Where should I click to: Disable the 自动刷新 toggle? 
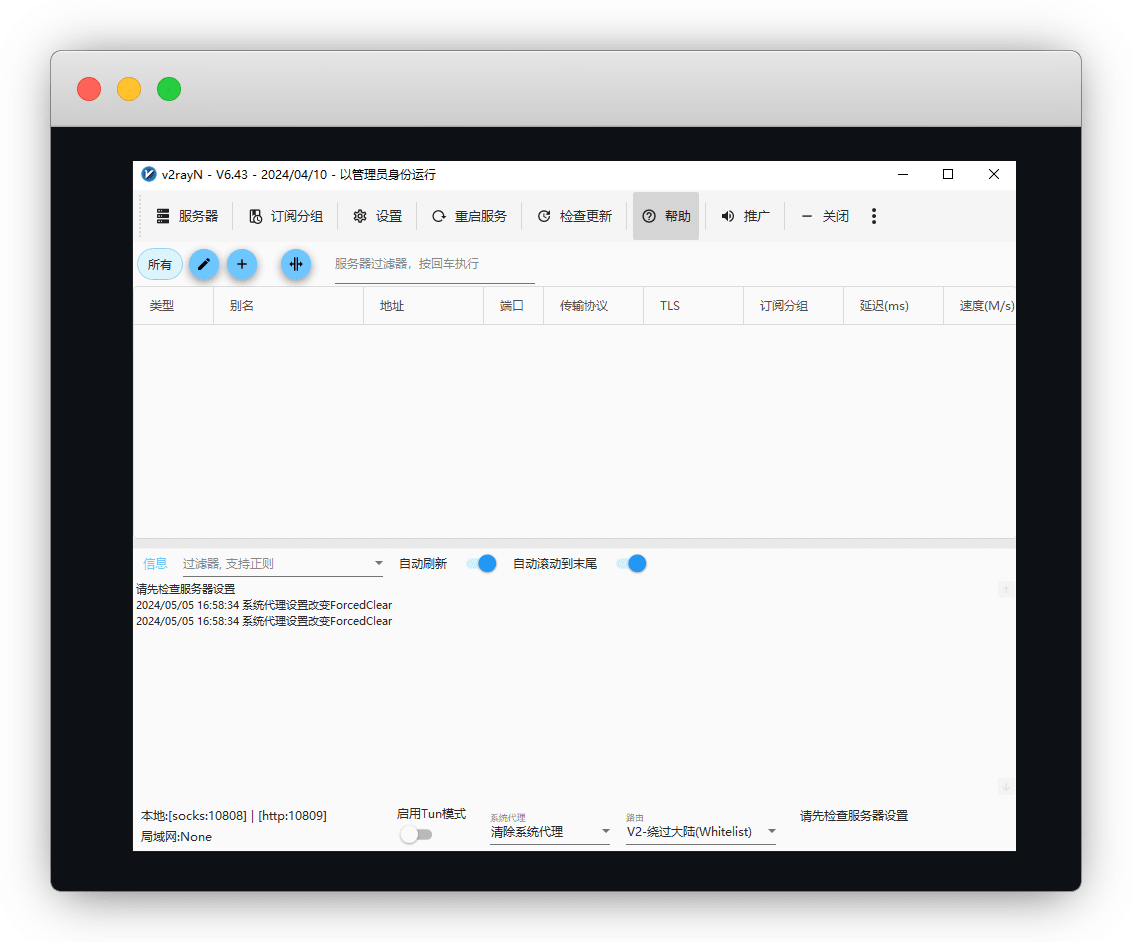point(482,564)
